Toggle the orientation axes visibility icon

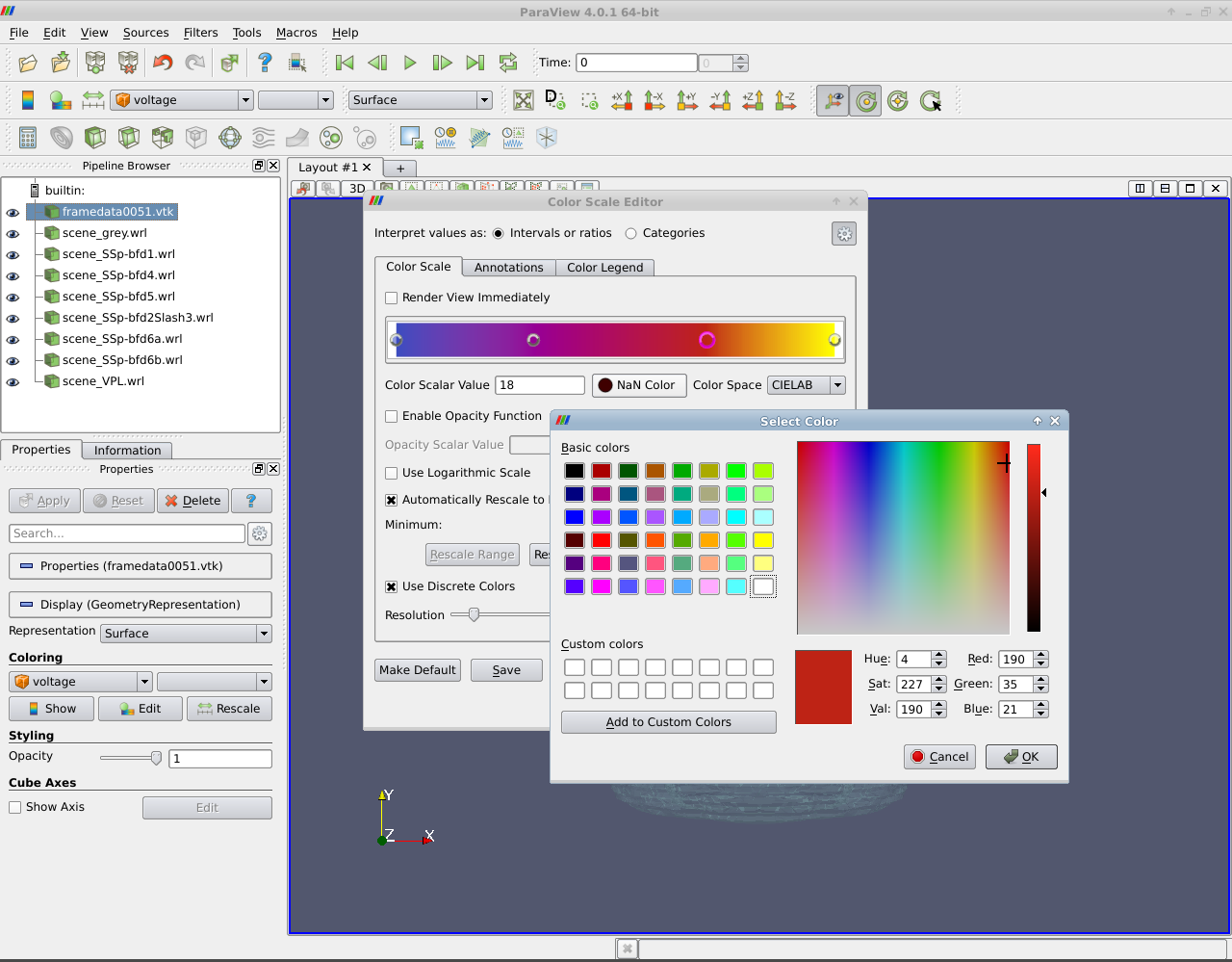pos(834,100)
